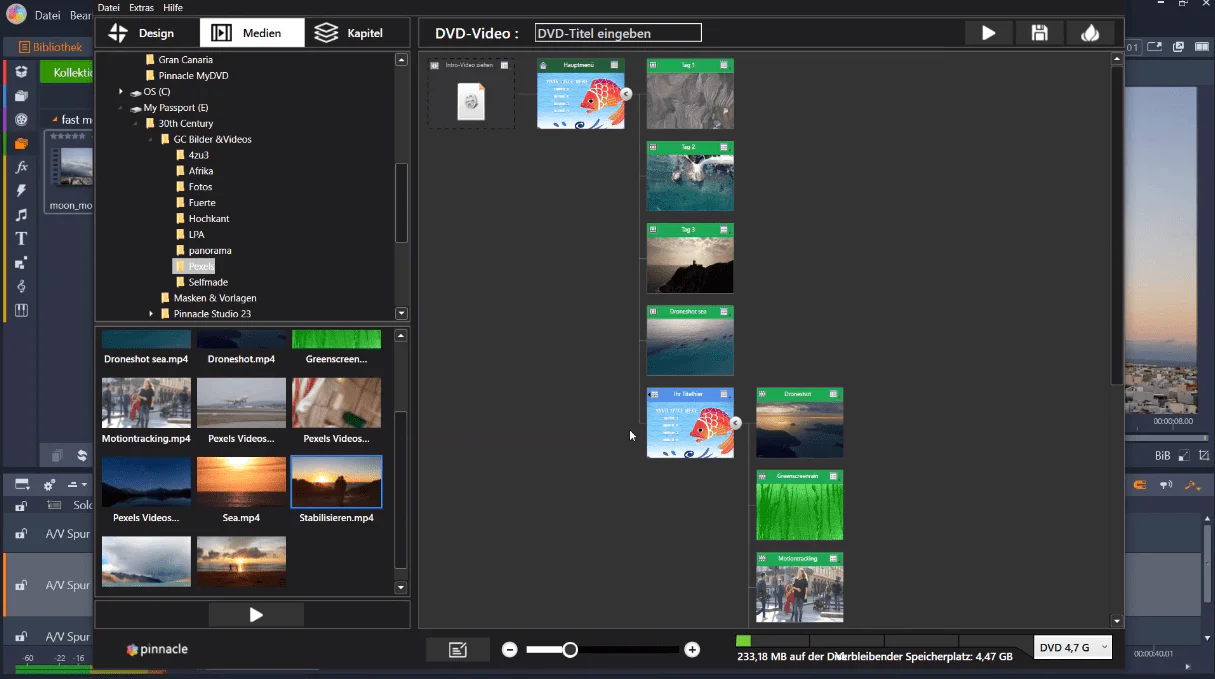Open project bins icon in library sidebar

click(21, 96)
